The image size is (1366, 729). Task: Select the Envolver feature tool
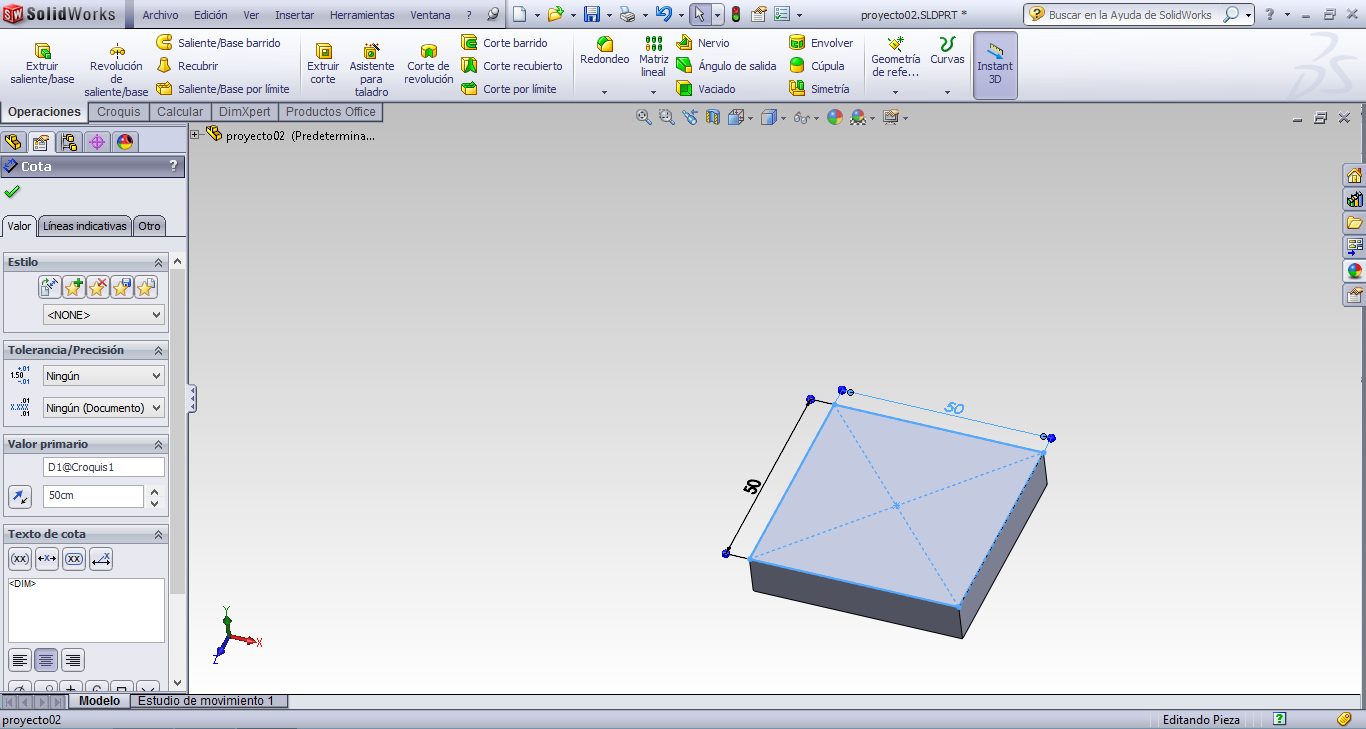tap(822, 42)
